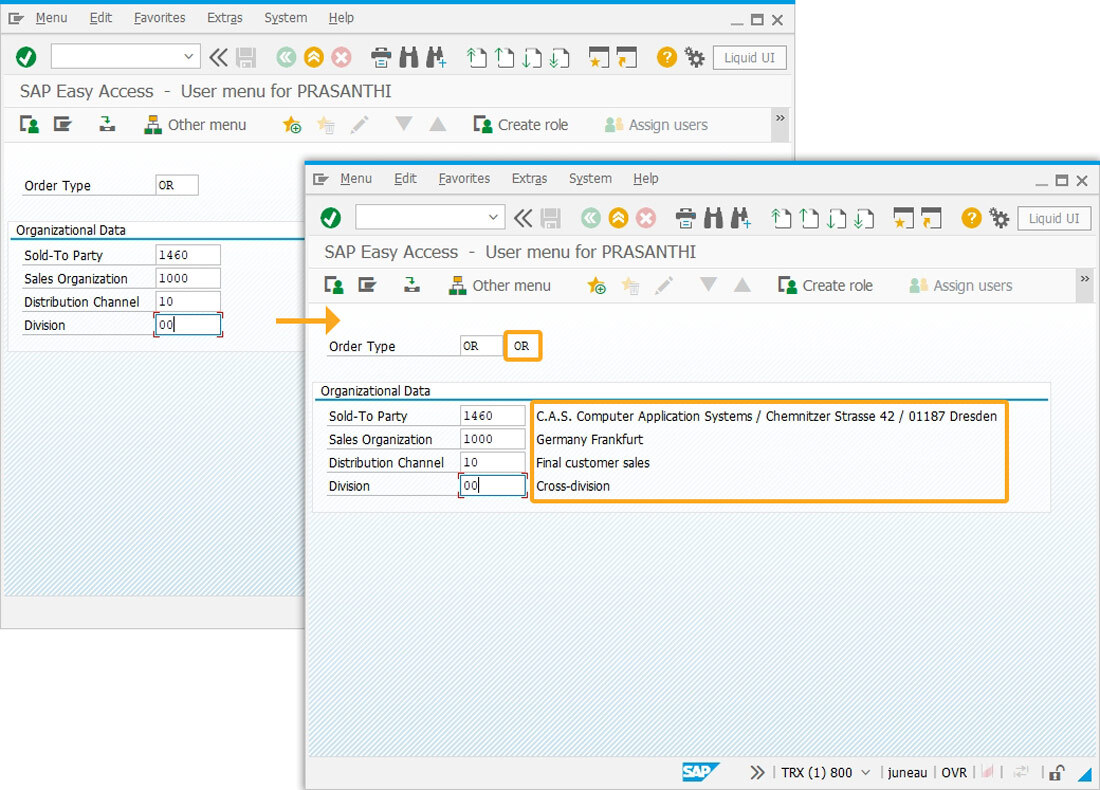The width and height of the screenshot is (1100, 790).
Task: Click the Help question mark in front window
Action: point(971,218)
